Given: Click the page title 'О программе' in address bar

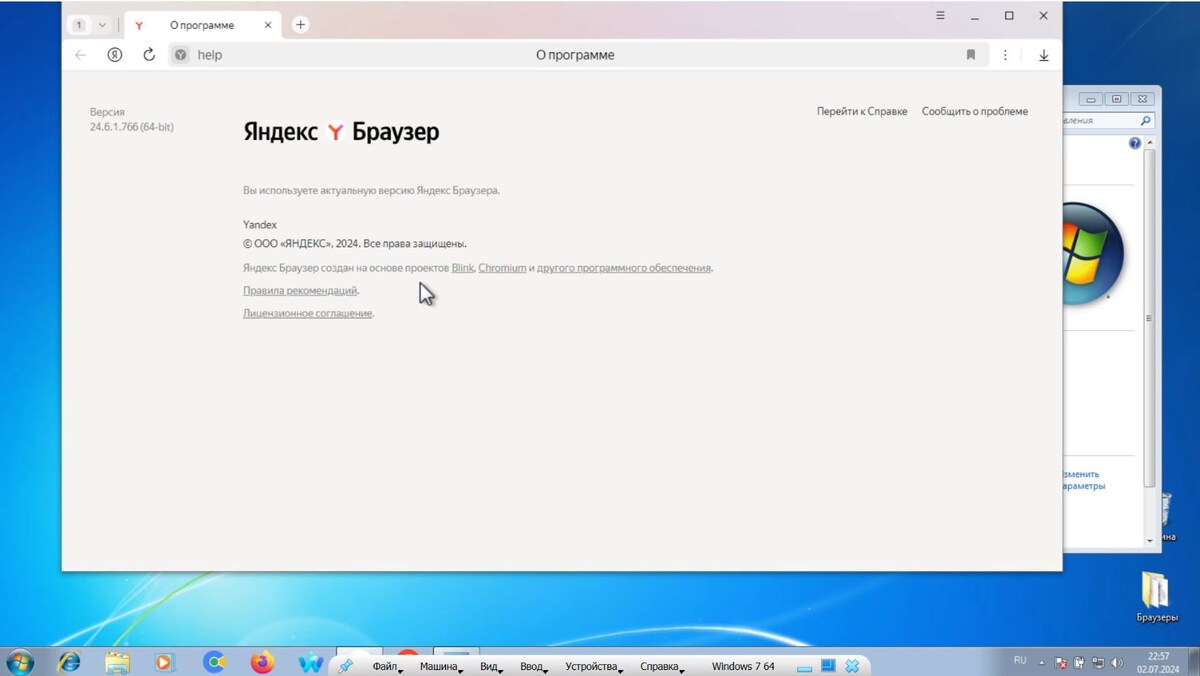Looking at the screenshot, I should click(x=575, y=55).
